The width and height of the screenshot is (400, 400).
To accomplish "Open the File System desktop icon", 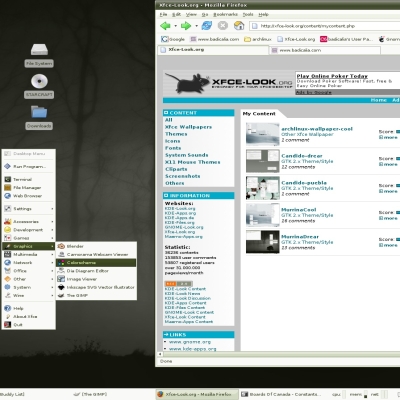I will coord(39,55).
